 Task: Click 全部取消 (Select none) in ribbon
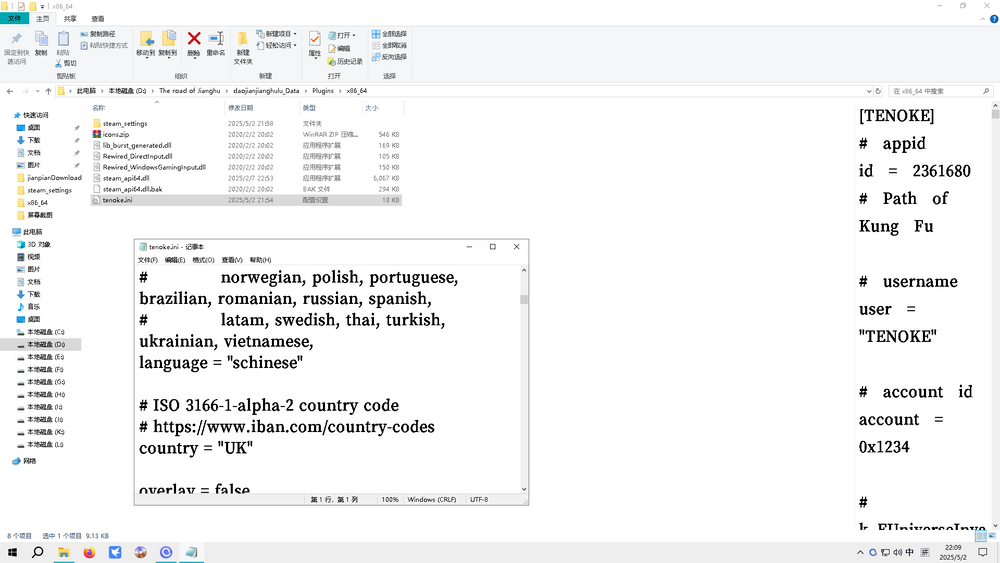[x=389, y=45]
